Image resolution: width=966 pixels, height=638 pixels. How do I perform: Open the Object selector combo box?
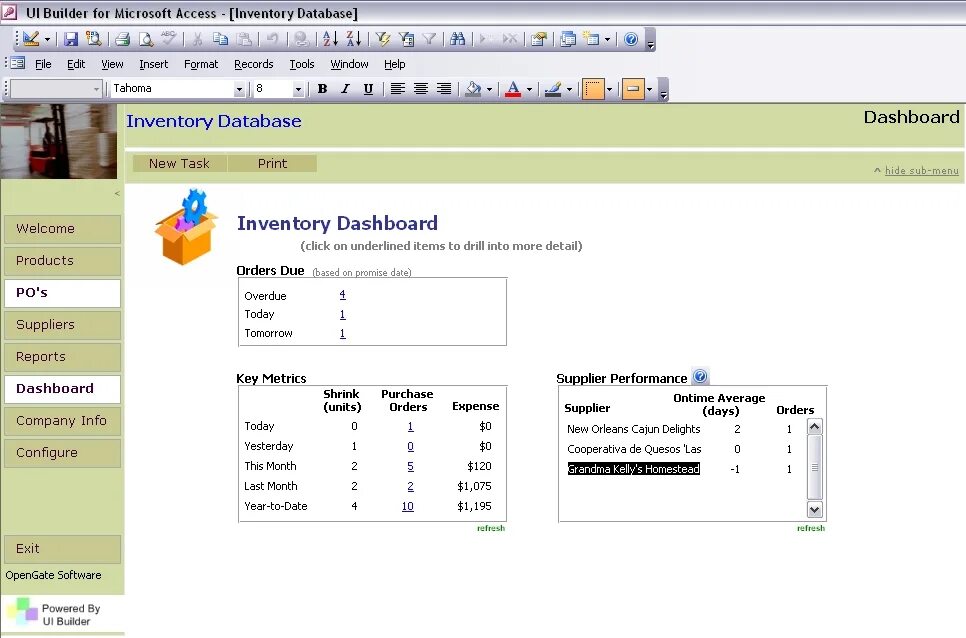click(x=55, y=89)
